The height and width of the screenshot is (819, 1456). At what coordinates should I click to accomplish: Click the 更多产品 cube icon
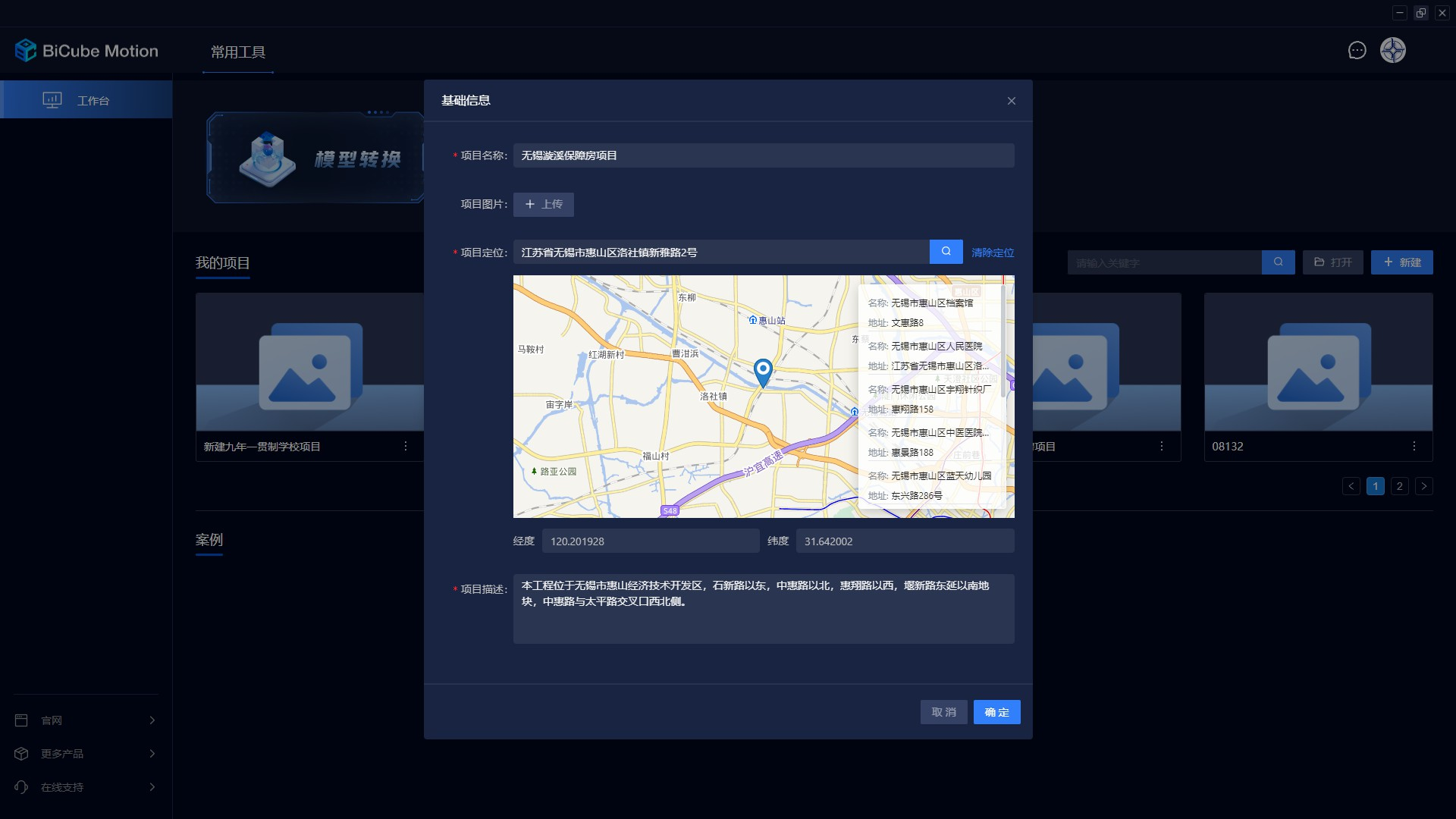coord(21,754)
